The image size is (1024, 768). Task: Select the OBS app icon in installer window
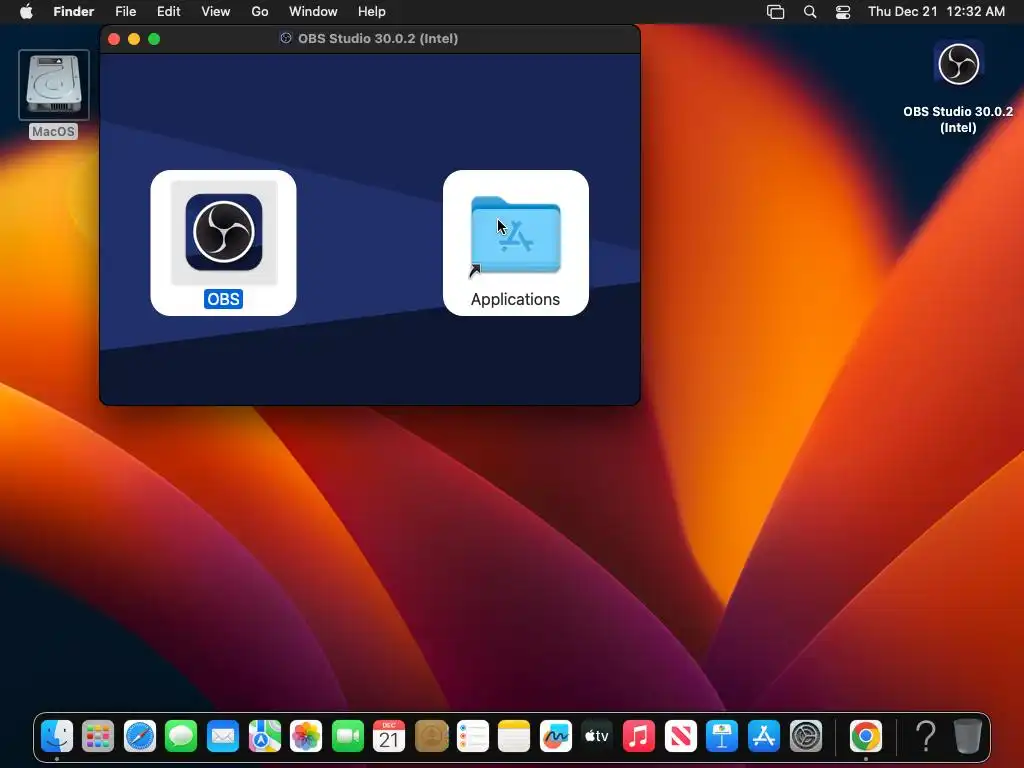(224, 232)
